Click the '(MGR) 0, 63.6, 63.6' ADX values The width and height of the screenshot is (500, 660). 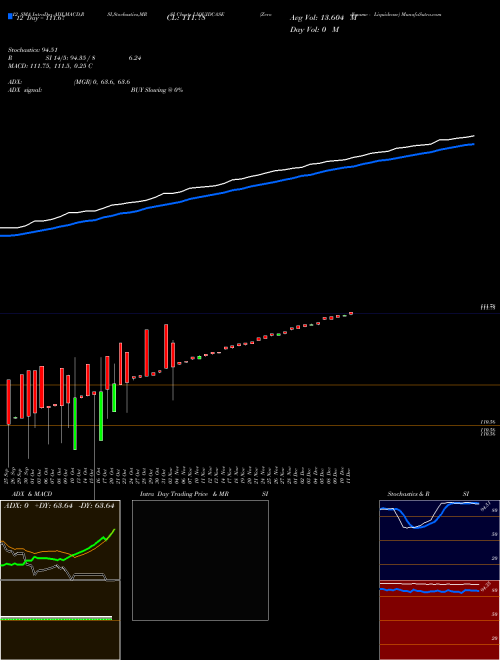(x=102, y=82)
